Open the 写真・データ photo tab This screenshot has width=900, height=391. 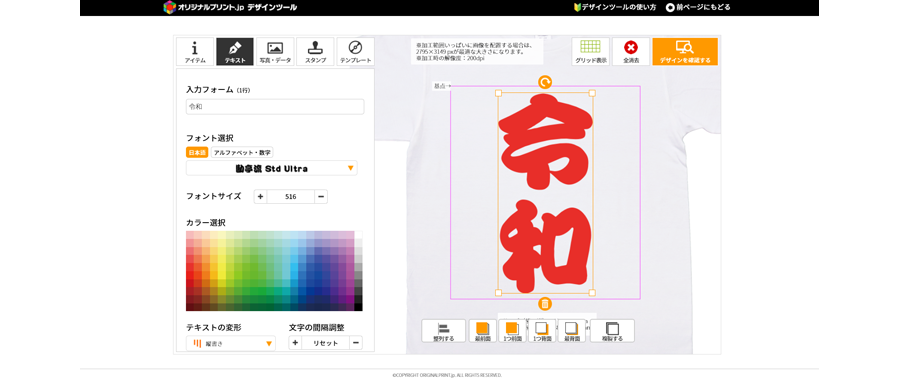[x=275, y=52]
